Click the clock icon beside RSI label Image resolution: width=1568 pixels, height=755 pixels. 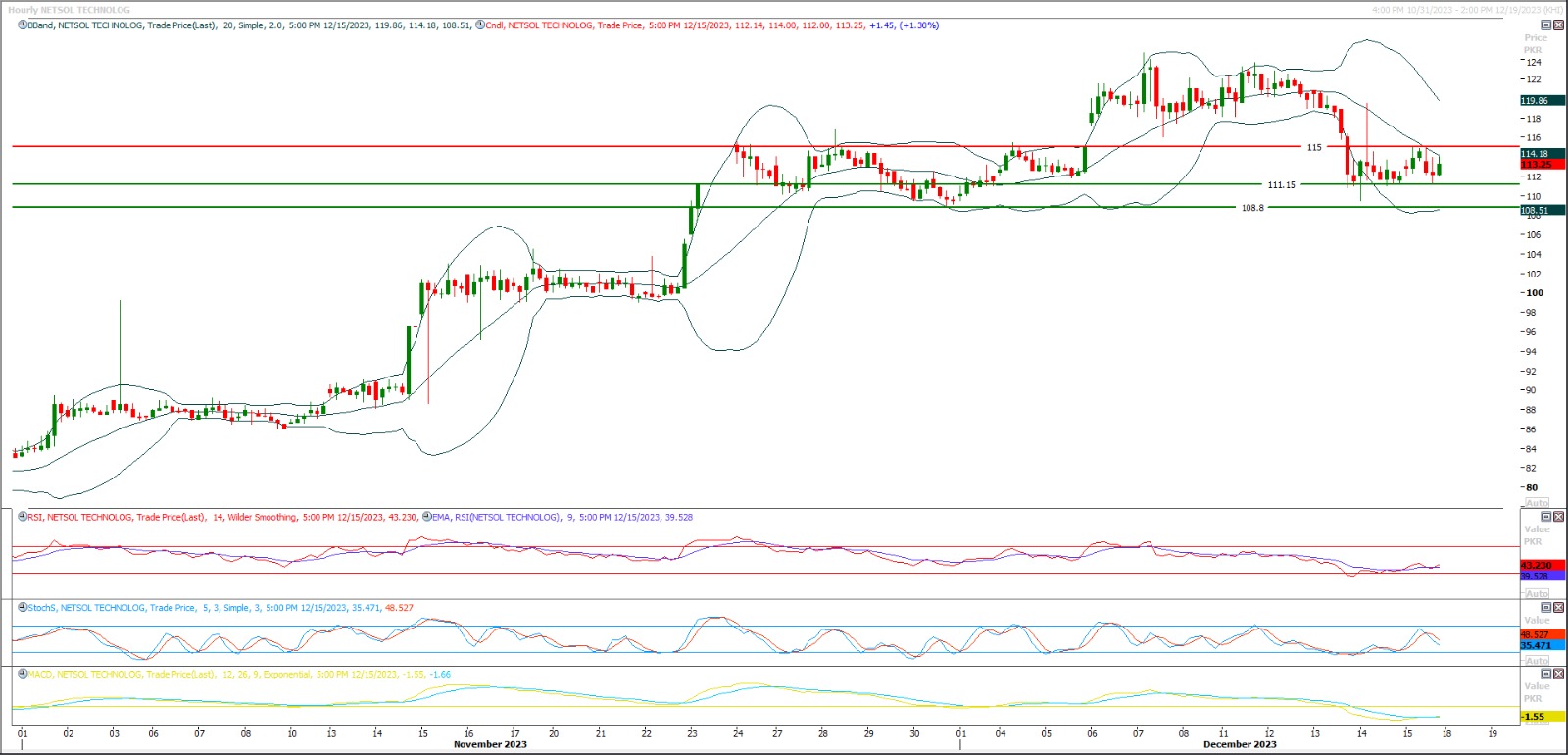(x=23, y=517)
